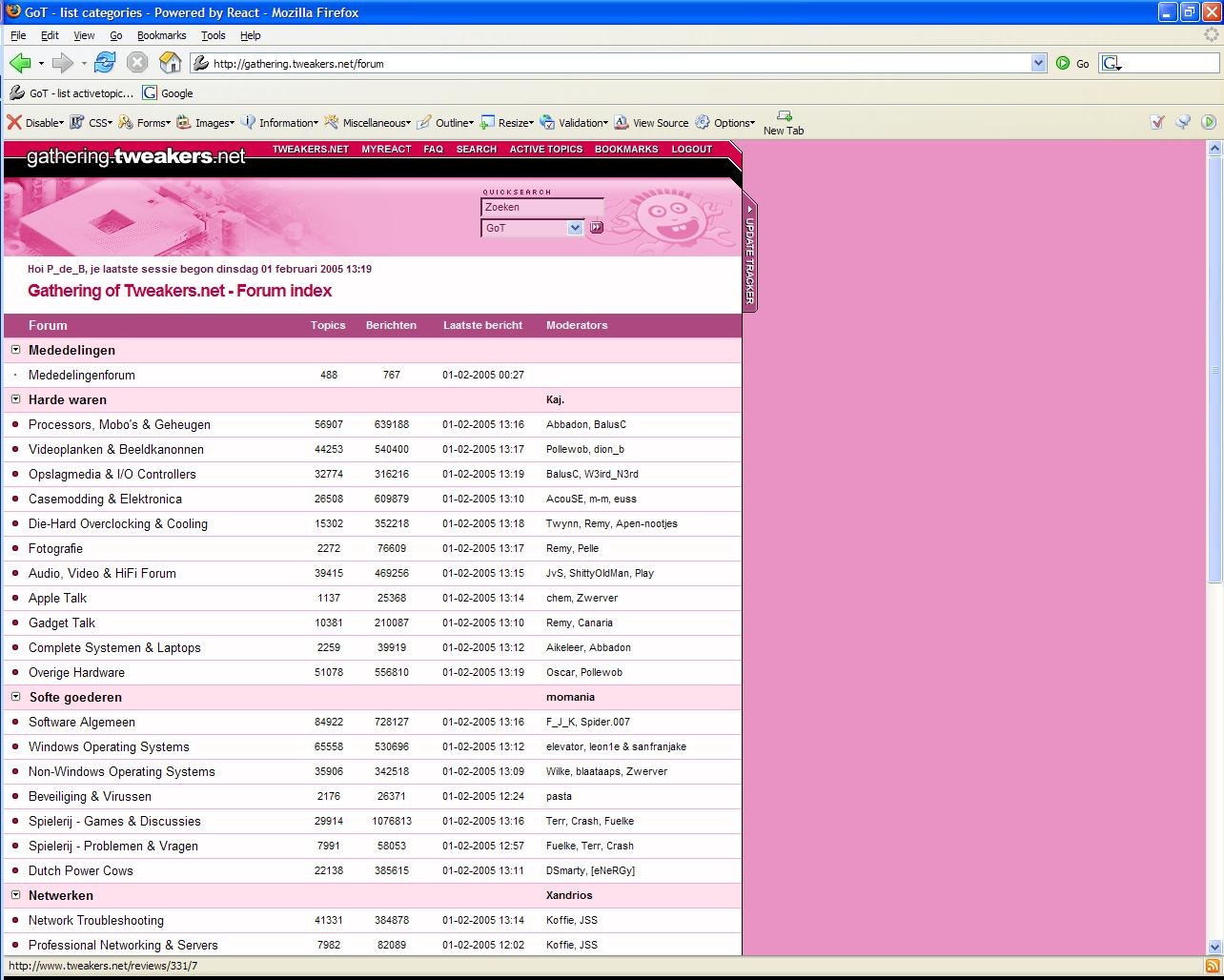Open the Miscellaneous developer toolbar menu
The width and height of the screenshot is (1224, 980).
368,123
